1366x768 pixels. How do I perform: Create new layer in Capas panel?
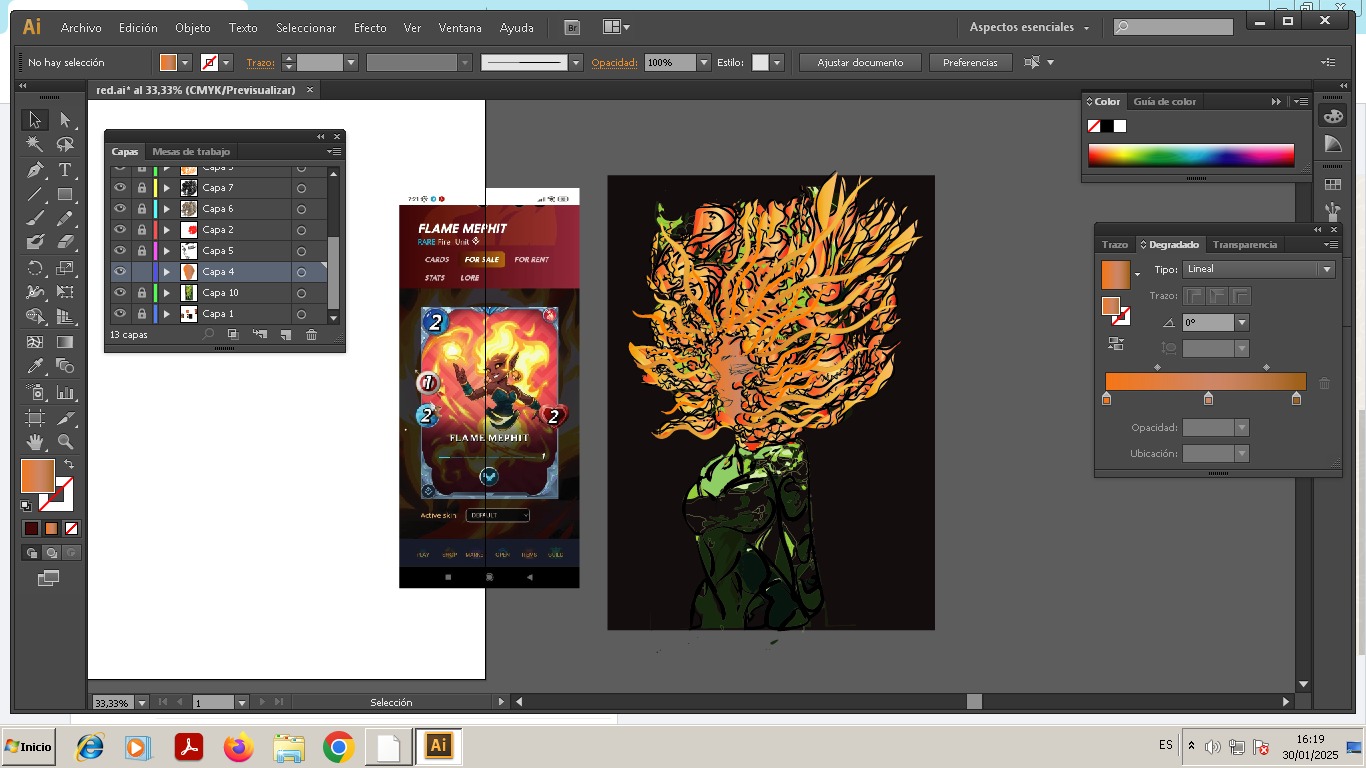(285, 335)
